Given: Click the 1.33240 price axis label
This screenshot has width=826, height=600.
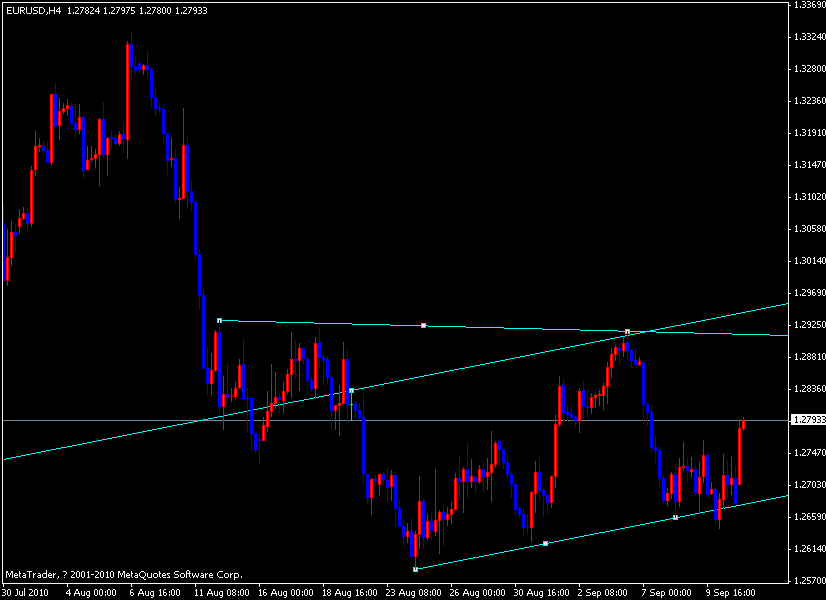Looking at the screenshot, I should point(809,37).
